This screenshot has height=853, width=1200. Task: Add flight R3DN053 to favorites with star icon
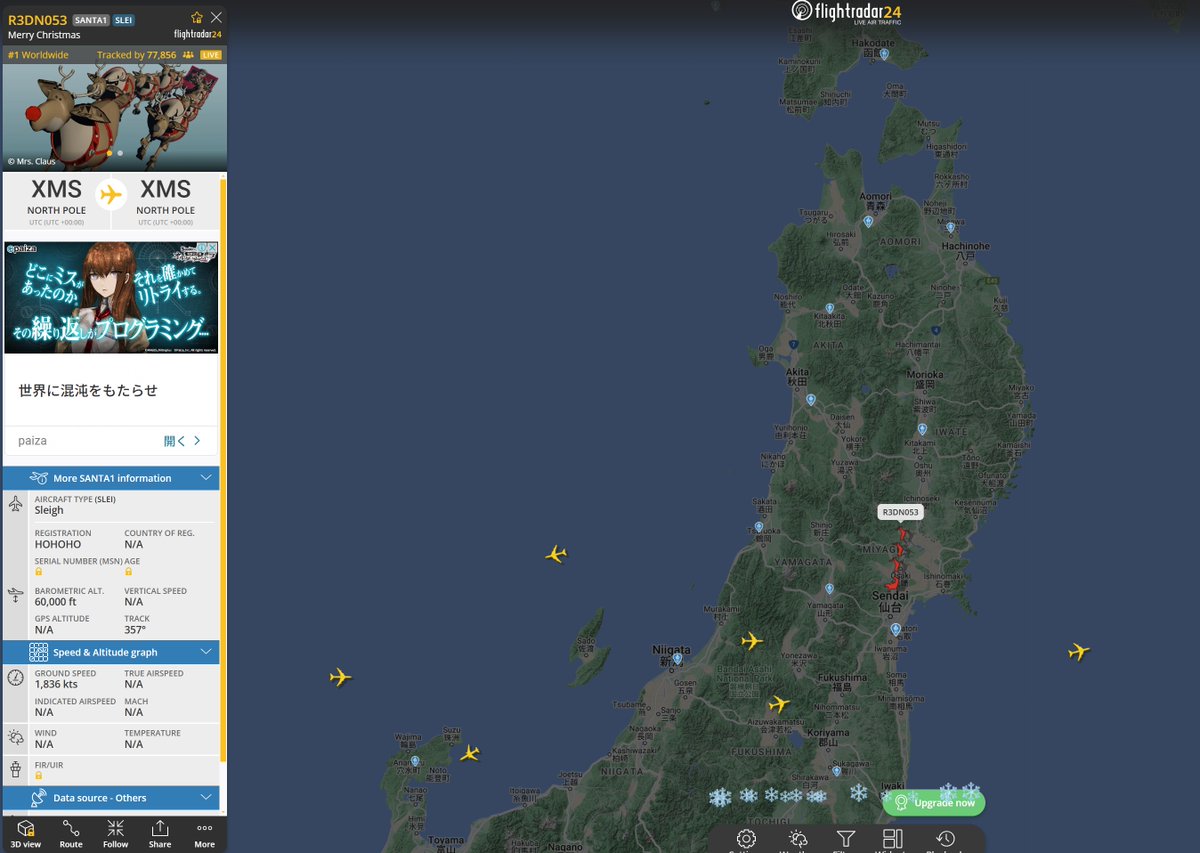197,18
